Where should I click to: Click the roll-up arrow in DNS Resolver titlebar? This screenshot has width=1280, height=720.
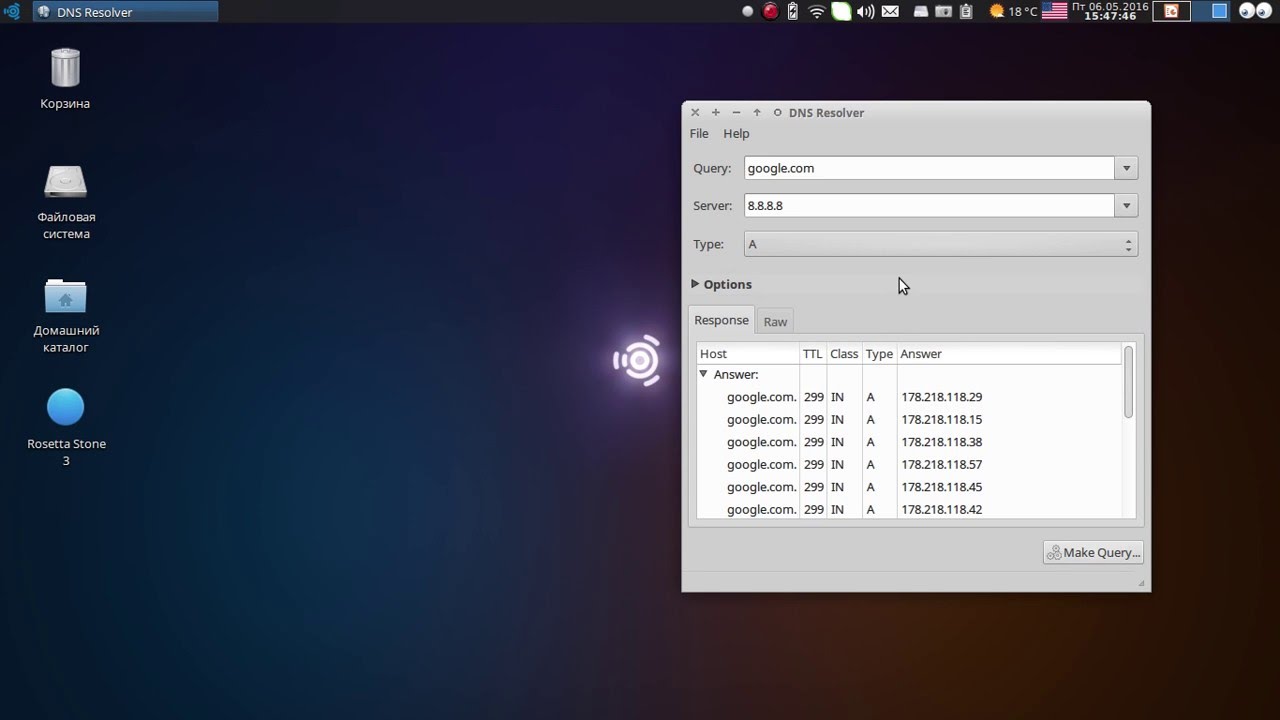(x=757, y=113)
